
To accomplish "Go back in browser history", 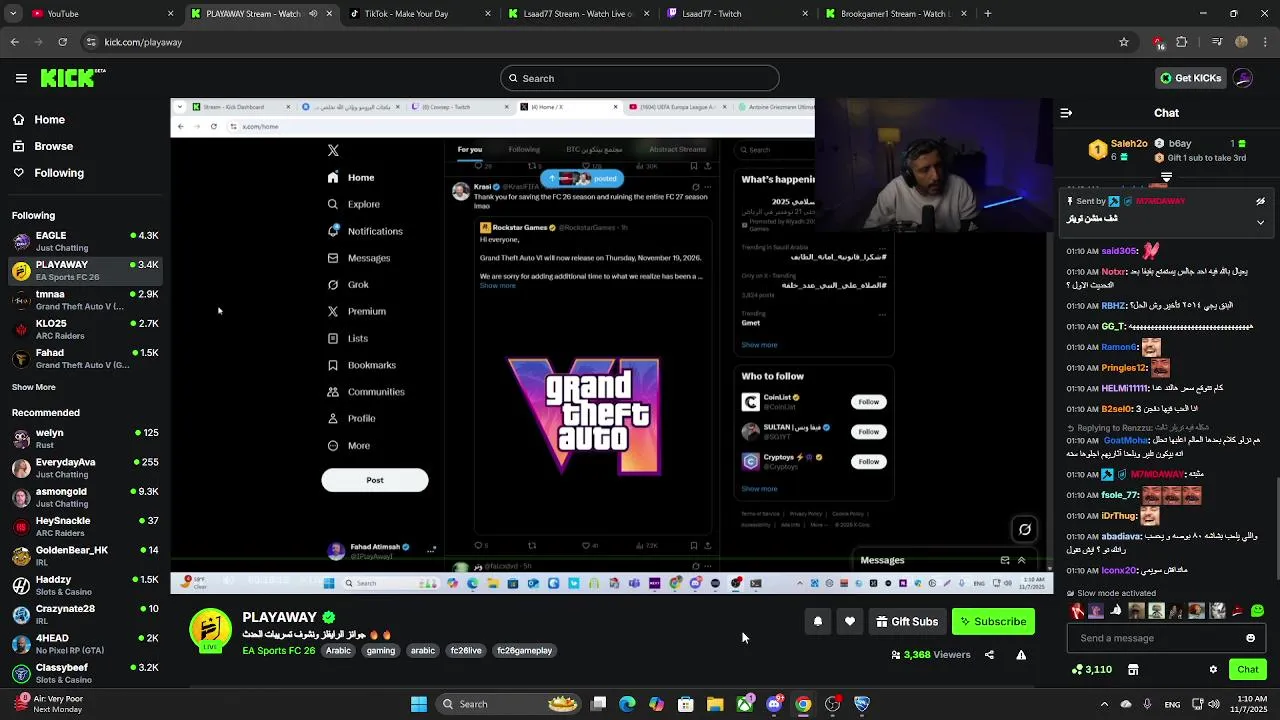I will 14,42.
